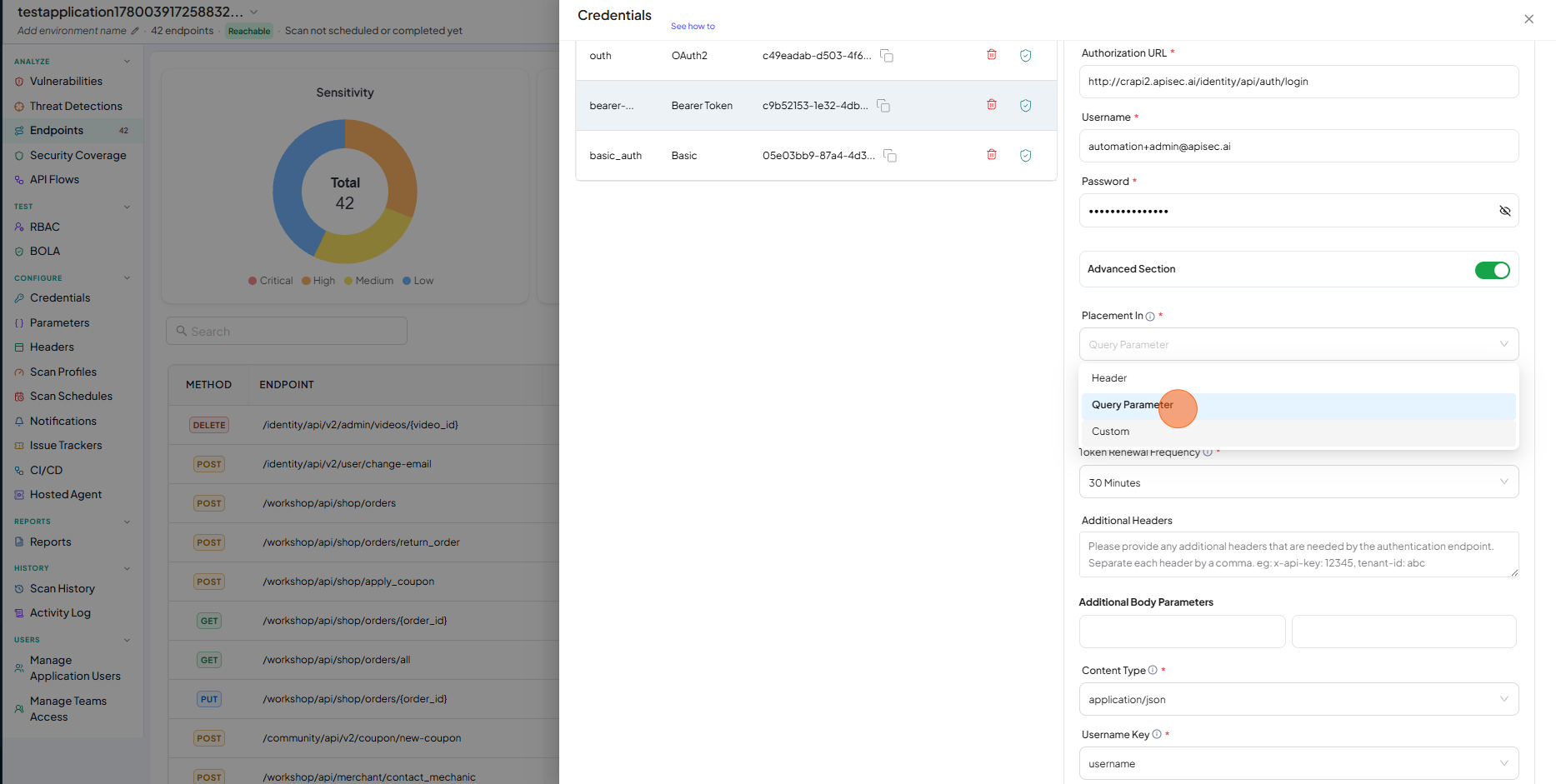The width and height of the screenshot is (1556, 784).
Task: Click second Additional Body Parameters field
Action: 1403,632
